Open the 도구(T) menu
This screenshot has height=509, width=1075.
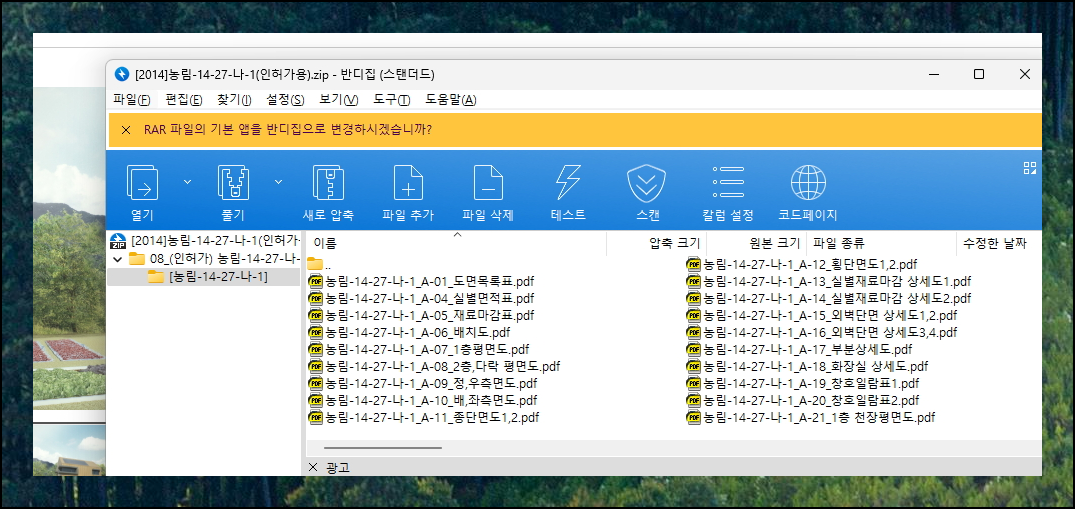pos(391,100)
